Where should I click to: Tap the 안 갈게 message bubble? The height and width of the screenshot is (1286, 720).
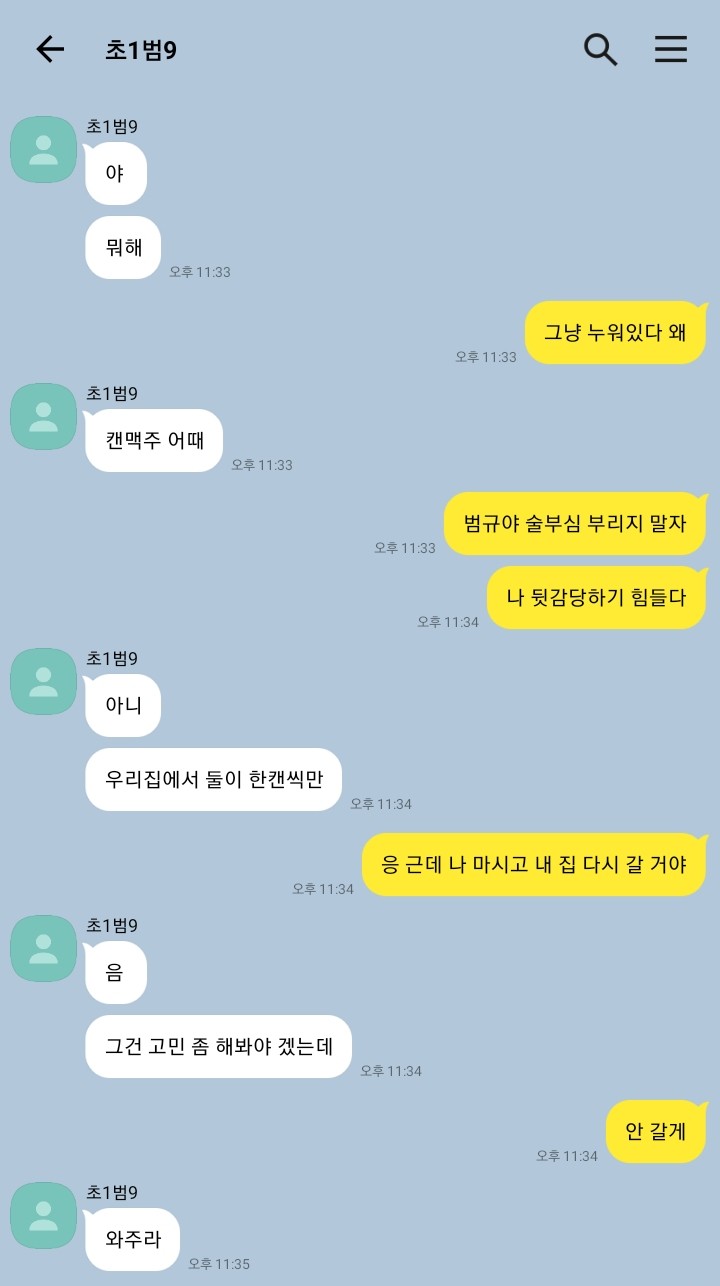pyautogui.click(x=656, y=1131)
